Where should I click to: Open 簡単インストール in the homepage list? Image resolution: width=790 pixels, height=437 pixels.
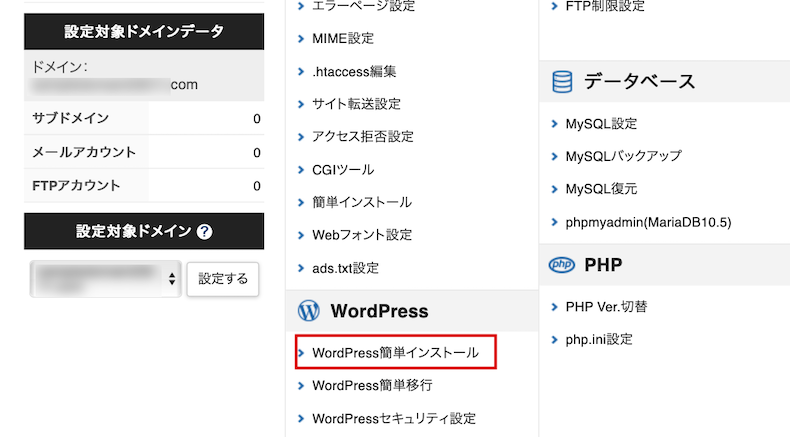click(x=362, y=202)
